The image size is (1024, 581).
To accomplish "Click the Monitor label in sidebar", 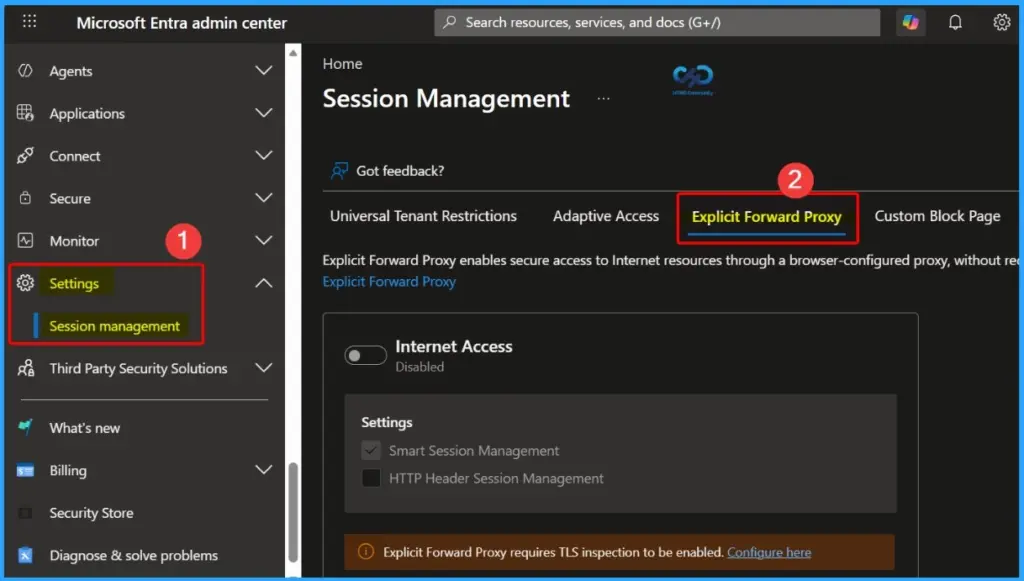I will (x=74, y=241).
